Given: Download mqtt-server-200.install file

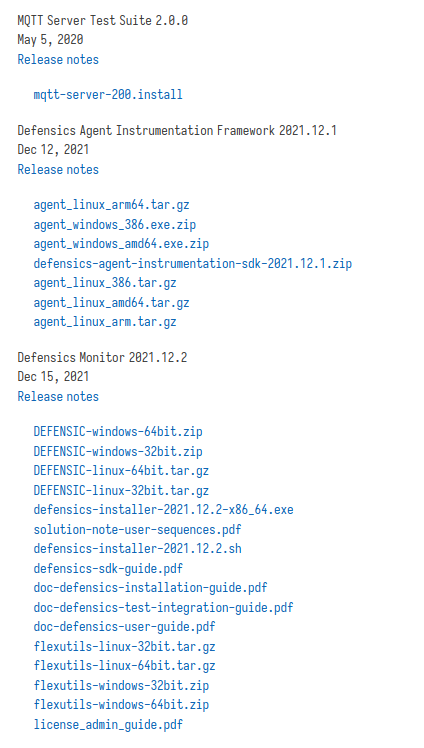Looking at the screenshot, I should point(108,94).
